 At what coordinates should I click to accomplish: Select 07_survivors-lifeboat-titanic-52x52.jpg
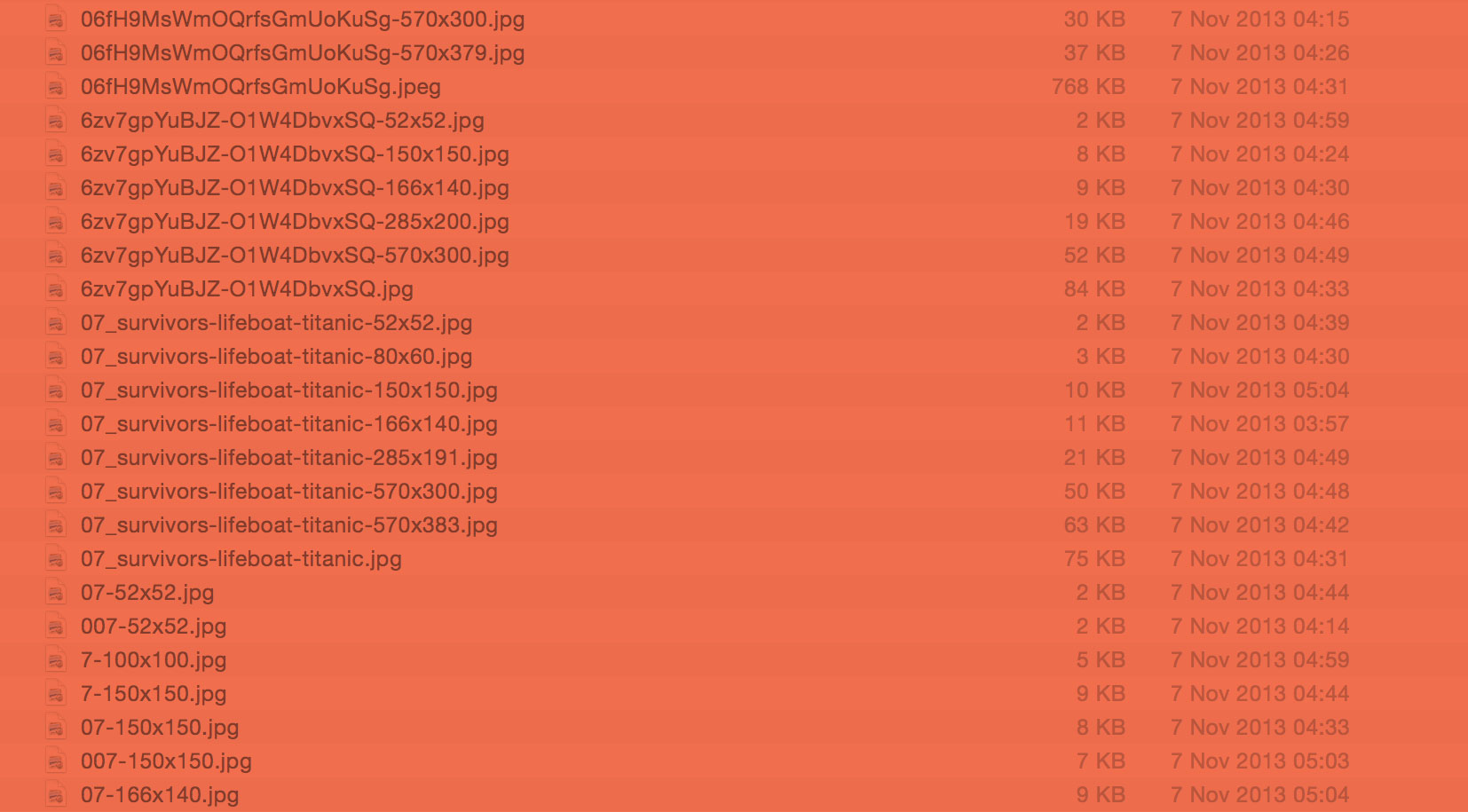coord(276,323)
